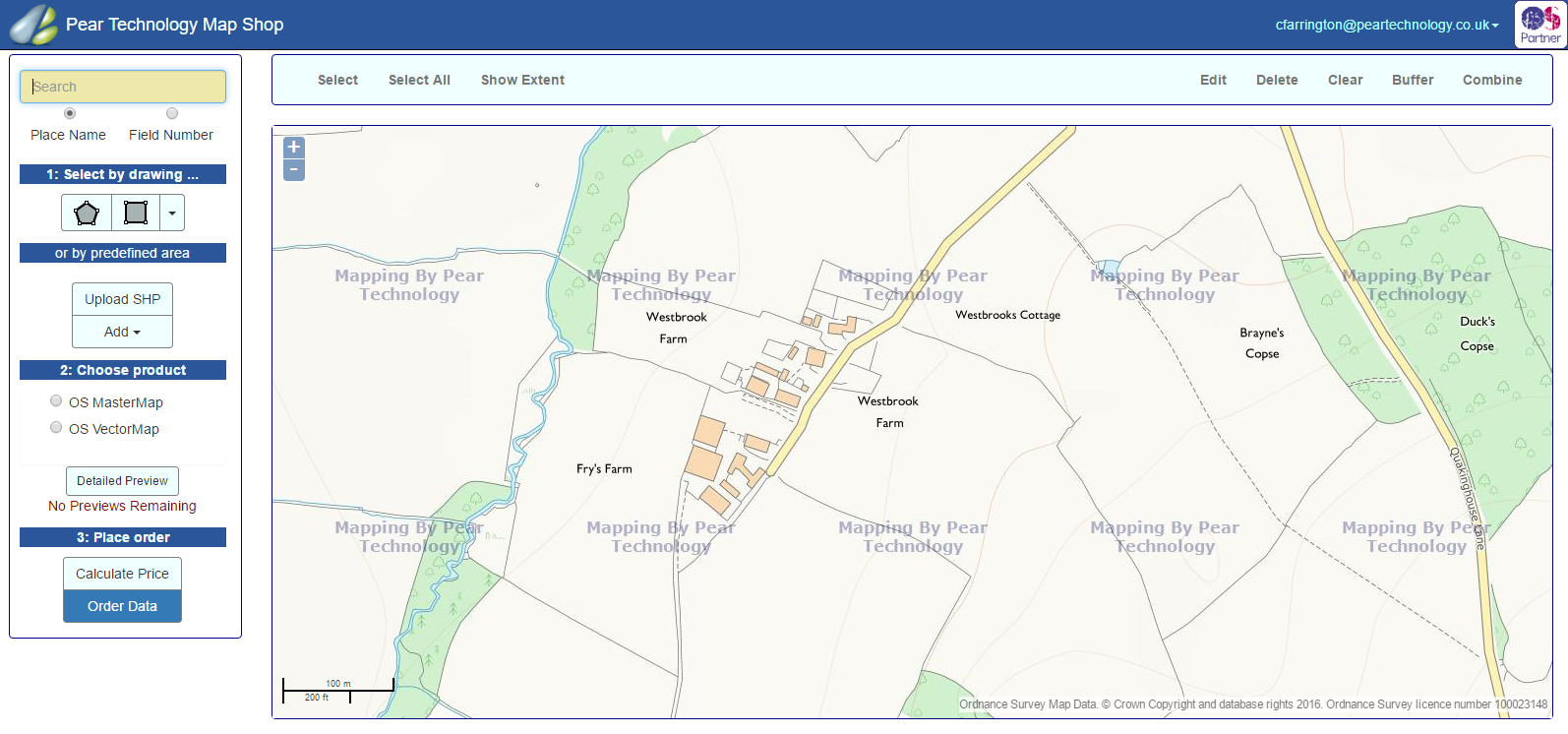The height and width of the screenshot is (734, 1568).
Task: Click the map scale bar
Action: (x=338, y=691)
